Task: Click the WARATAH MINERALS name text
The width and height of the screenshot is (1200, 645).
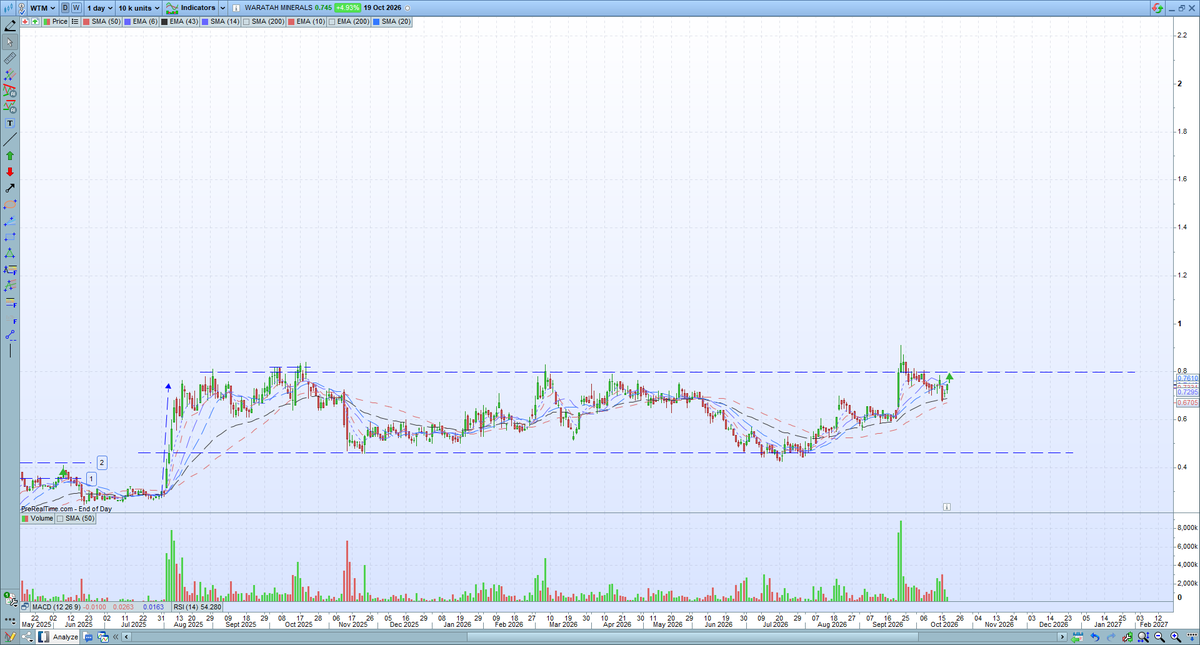Action: 278,7
